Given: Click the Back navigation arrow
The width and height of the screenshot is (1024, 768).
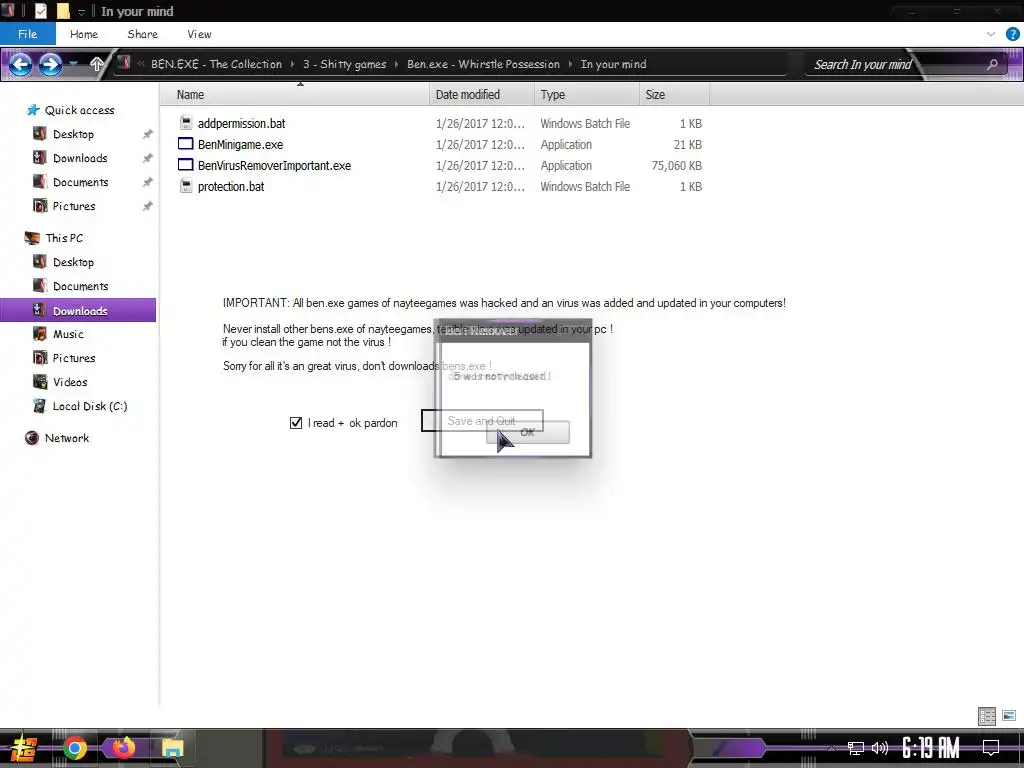Looking at the screenshot, I should (x=21, y=64).
